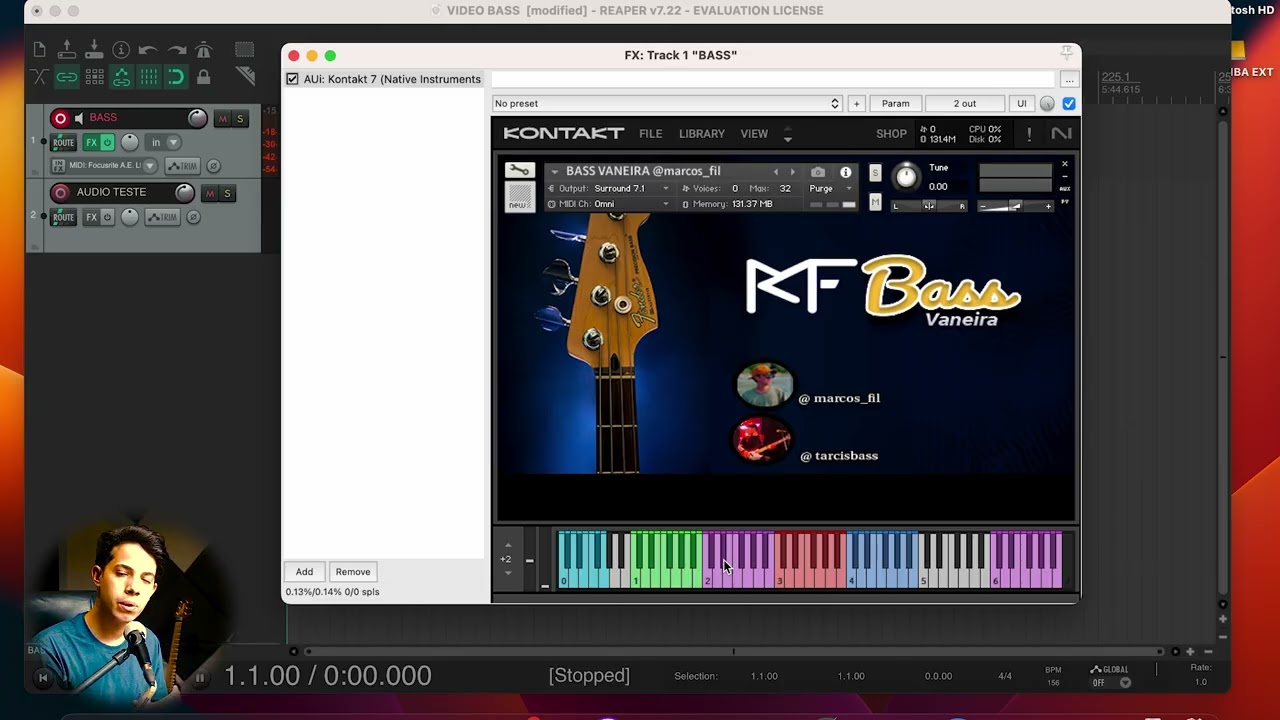
Task: Click previous instrument left arrow in Kontakt
Action: click(x=775, y=172)
